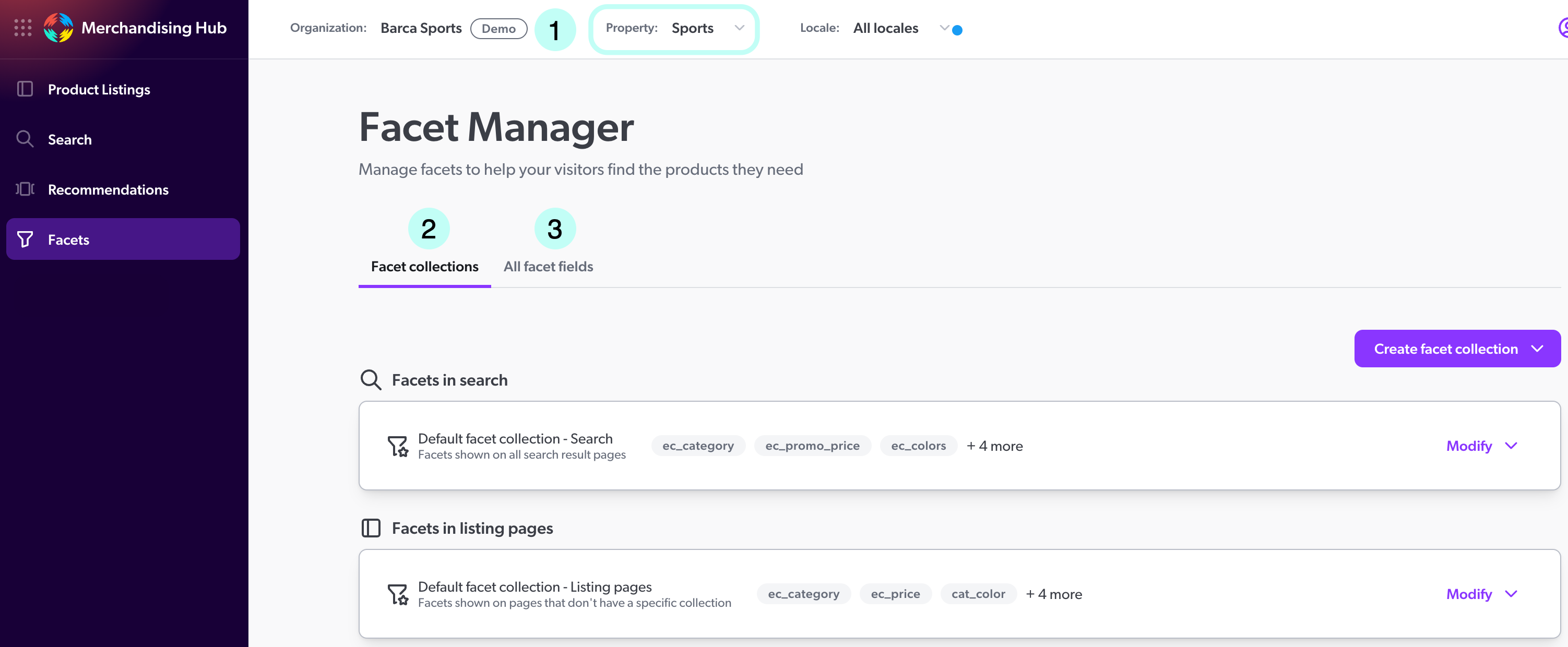Click the Recommendations carousel icon
This screenshot has width=1568, height=647.
(x=25, y=189)
